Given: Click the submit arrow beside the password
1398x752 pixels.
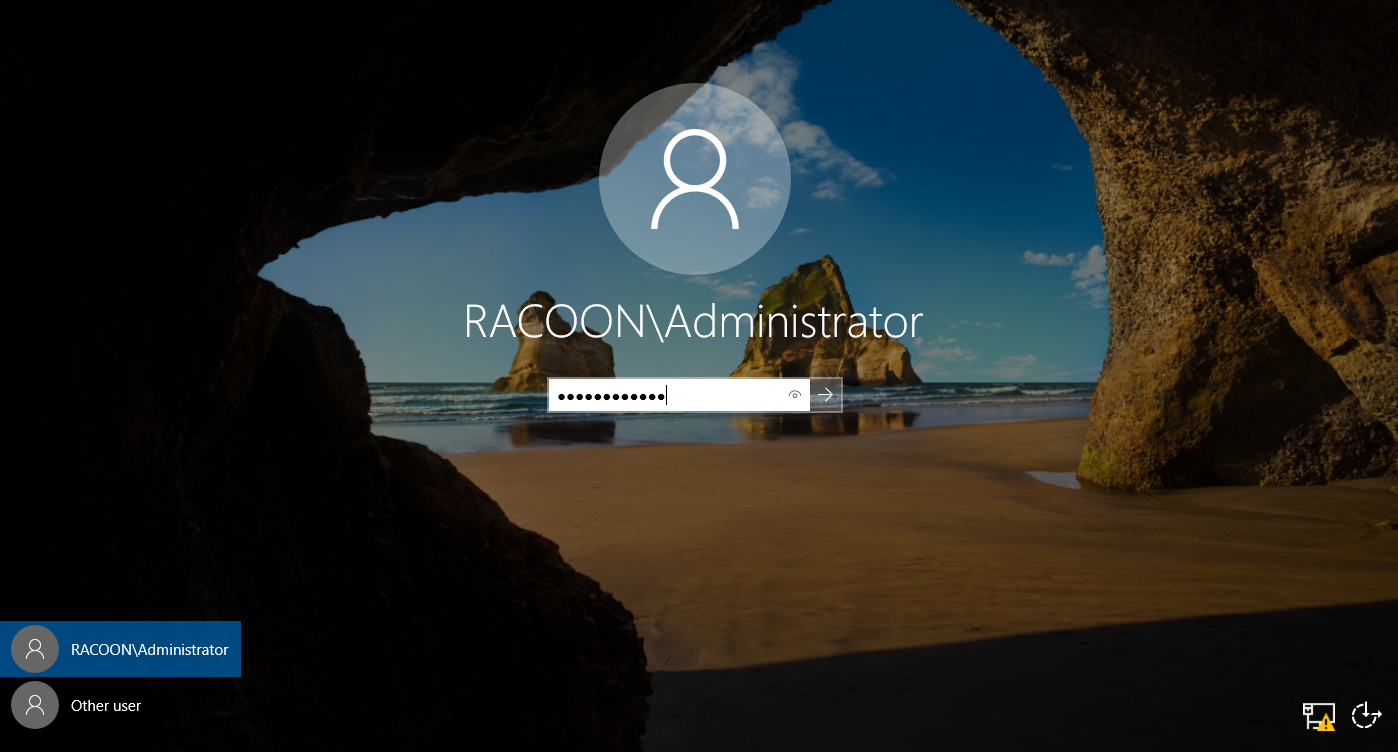Looking at the screenshot, I should pyautogui.click(x=825, y=395).
